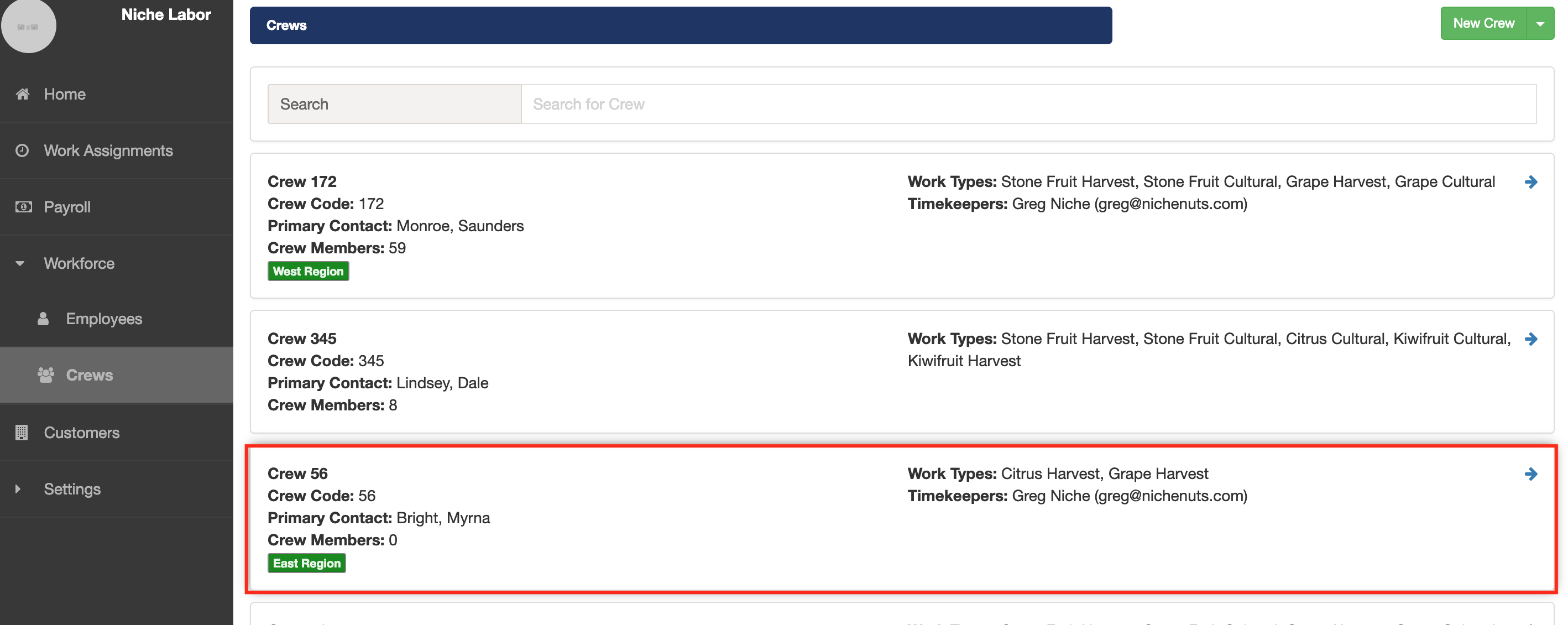Open Crew 345 using its arrow icon

[1531, 339]
